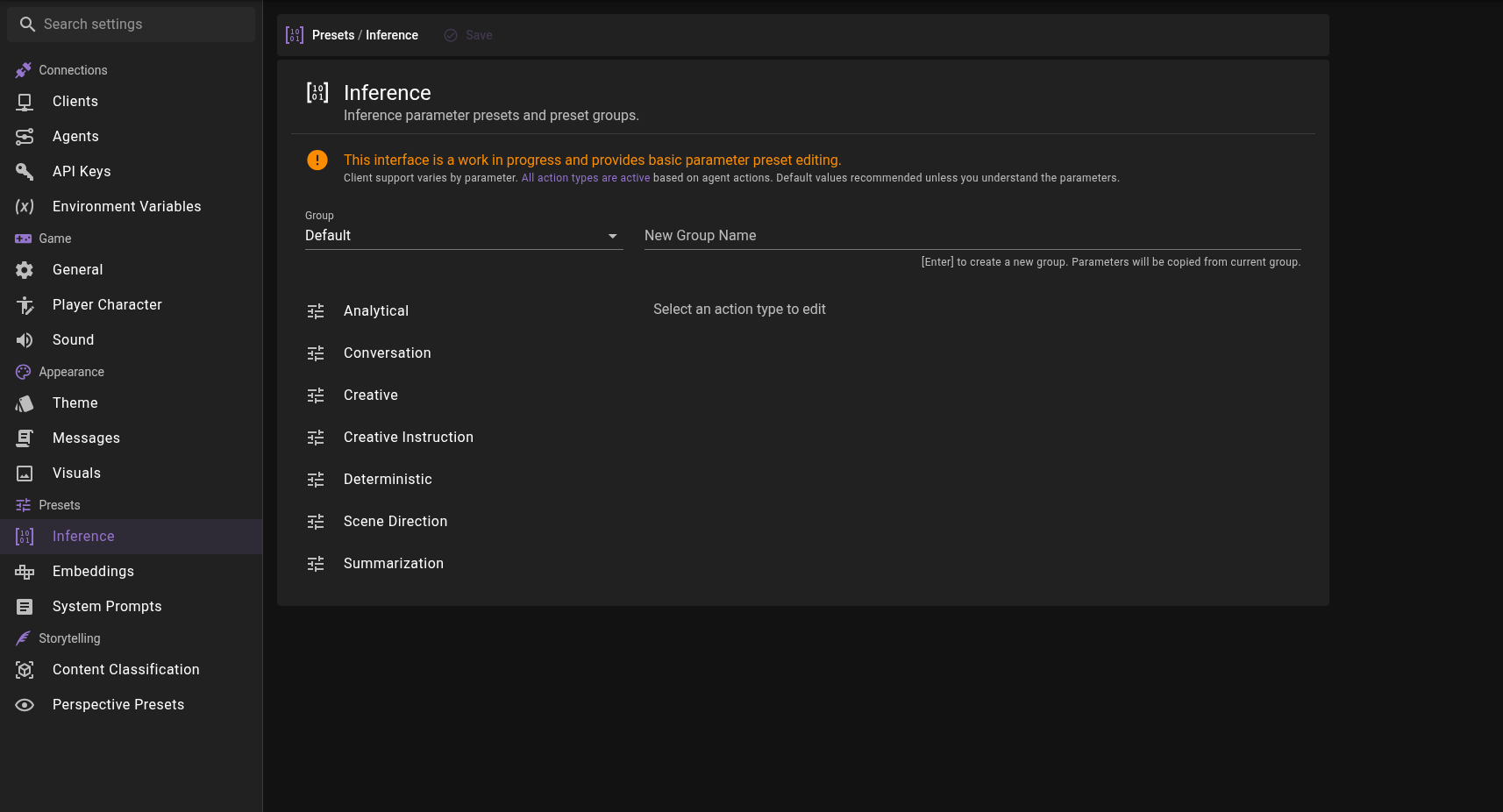This screenshot has height=812, width=1503.
Task: Click the tune icon beside Analytical
Action: [316, 311]
